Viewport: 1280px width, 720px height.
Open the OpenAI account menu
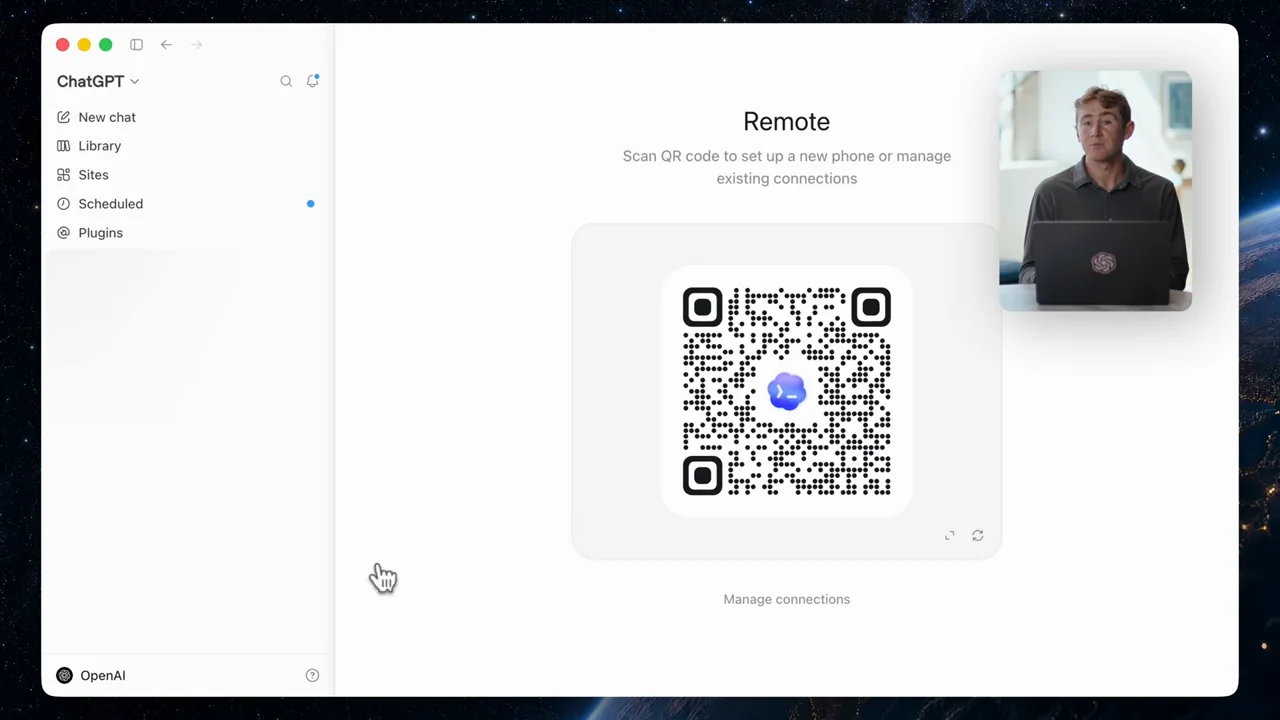click(91, 676)
